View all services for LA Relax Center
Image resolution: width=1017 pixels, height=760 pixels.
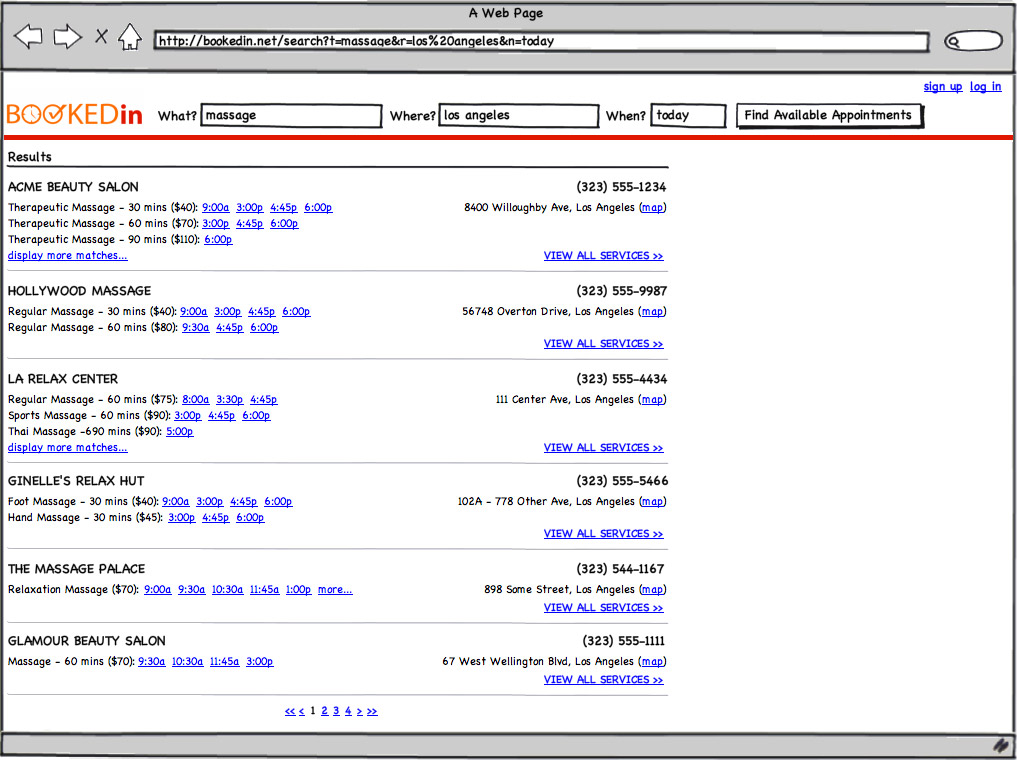point(603,447)
